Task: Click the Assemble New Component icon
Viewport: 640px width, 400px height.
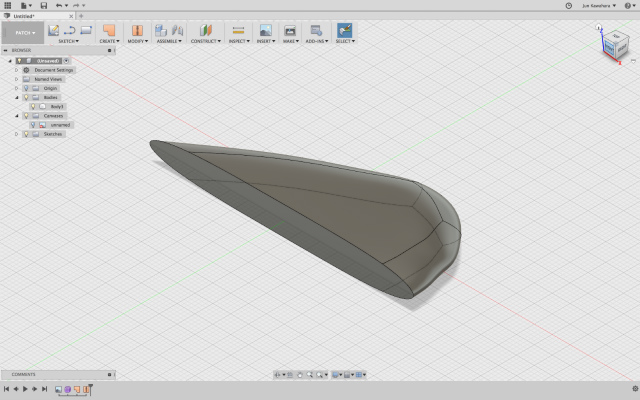Action: point(161,30)
